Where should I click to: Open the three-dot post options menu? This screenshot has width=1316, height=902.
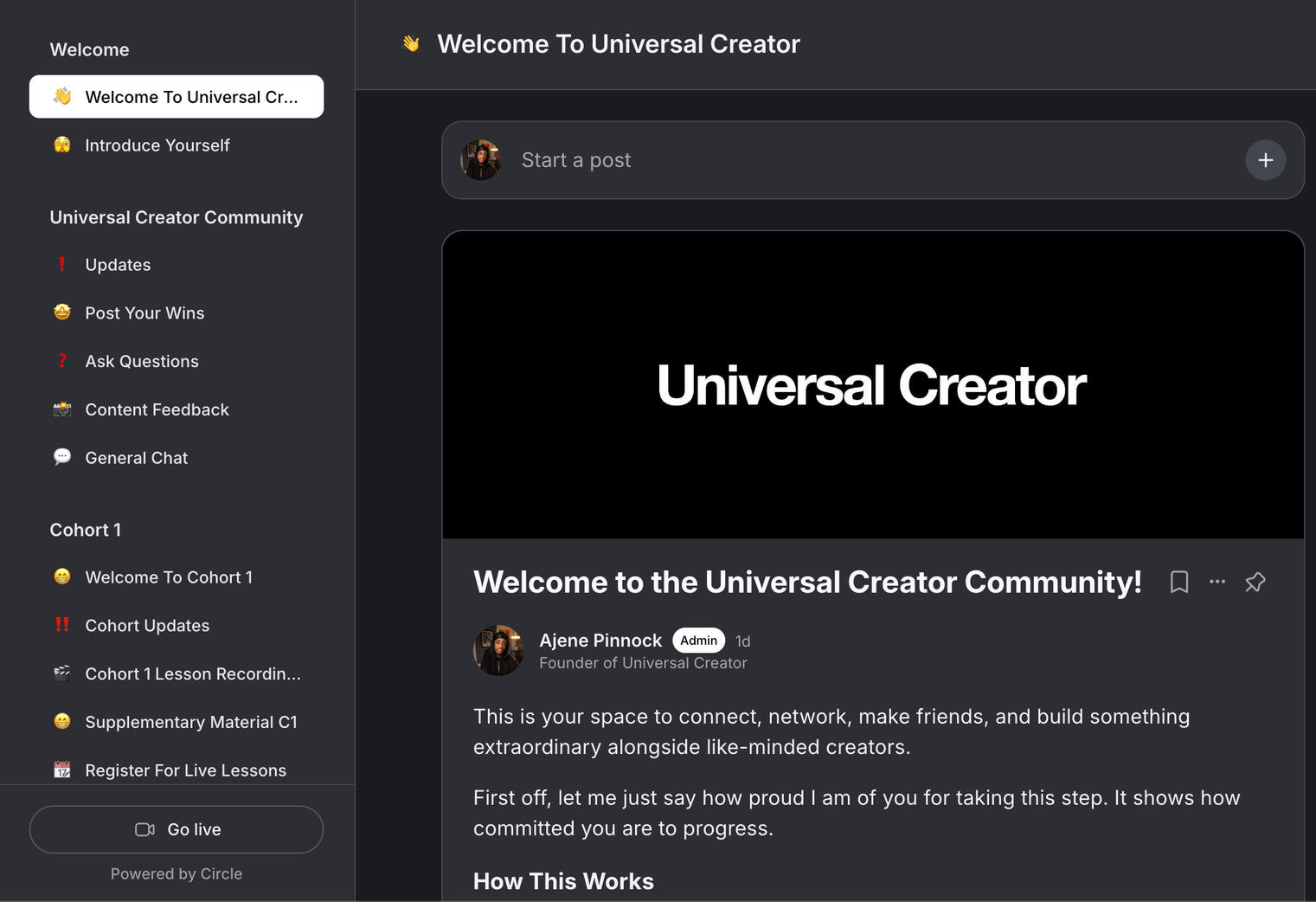point(1216,582)
